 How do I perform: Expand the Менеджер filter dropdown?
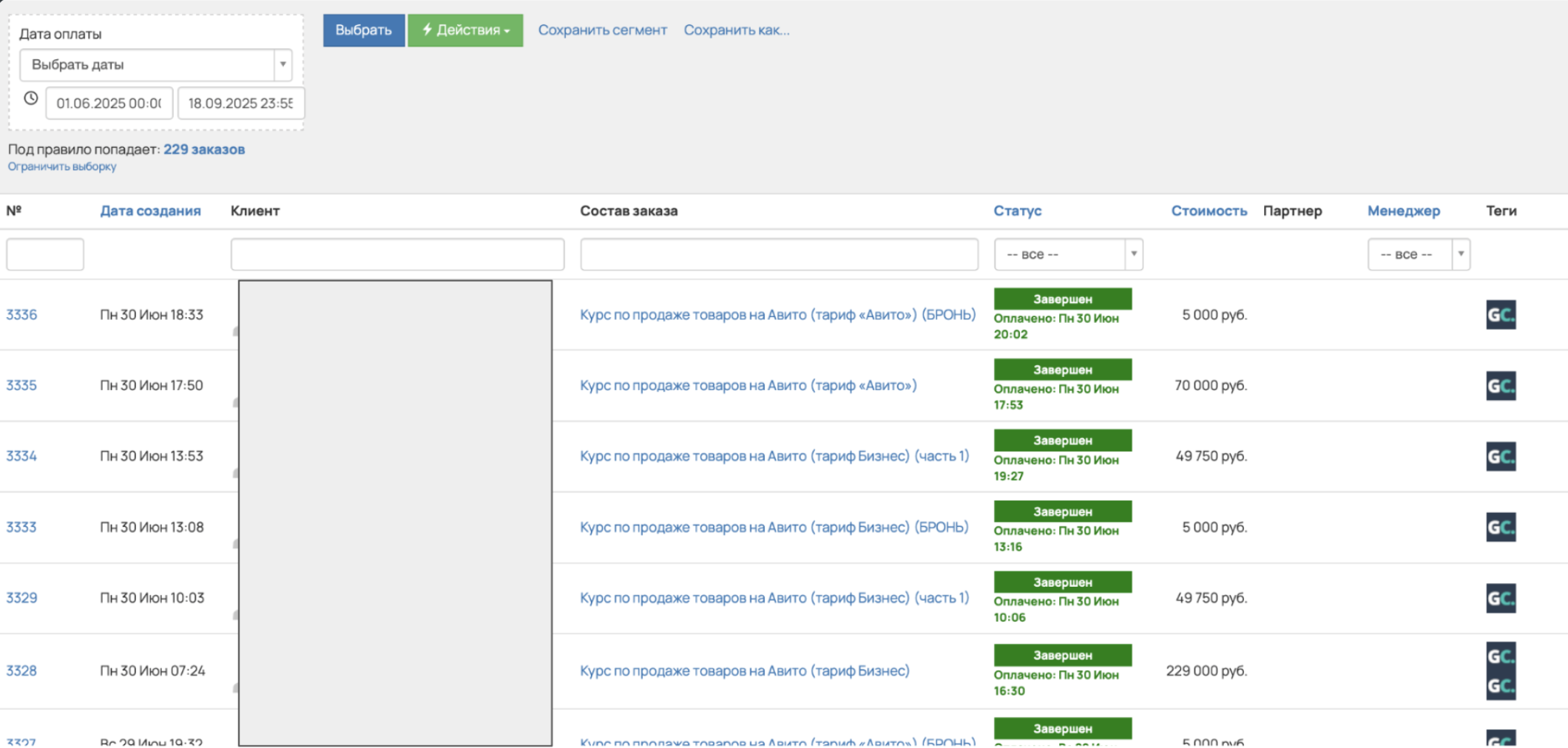coord(1418,254)
